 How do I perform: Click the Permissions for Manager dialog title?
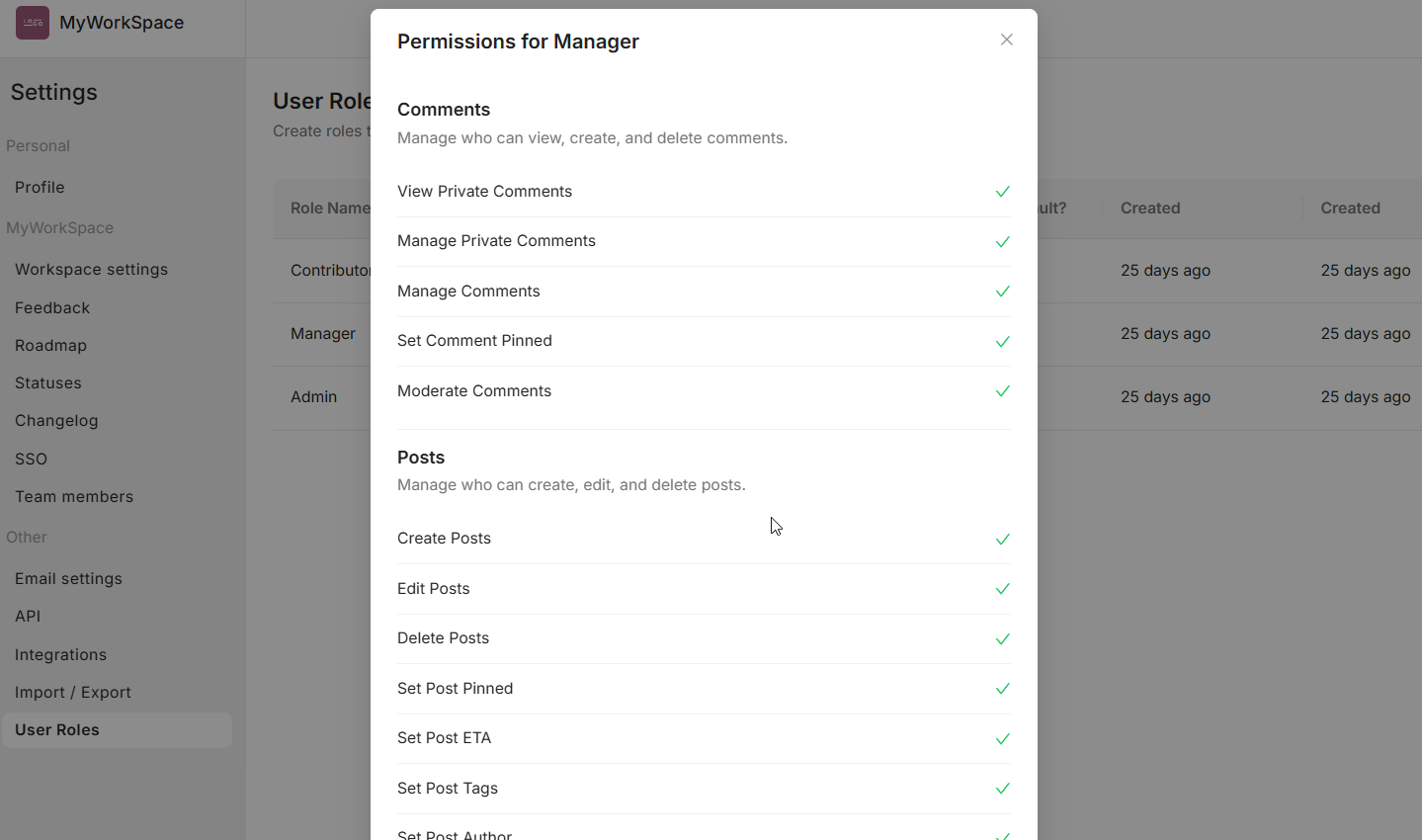[518, 42]
